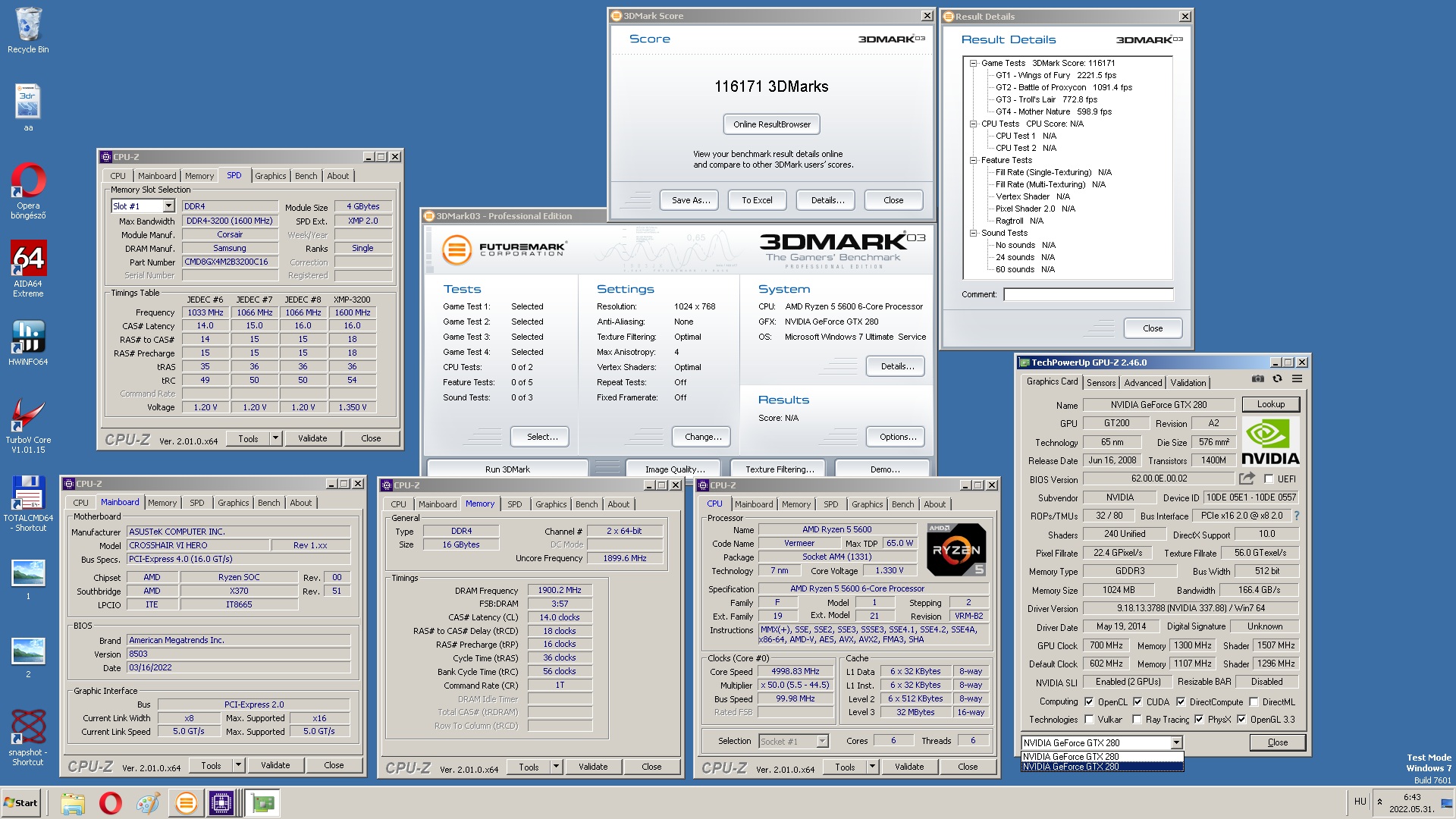This screenshot has width=1456, height=819.
Task: Open the Socket #1 selection dropdown
Action: point(822,741)
